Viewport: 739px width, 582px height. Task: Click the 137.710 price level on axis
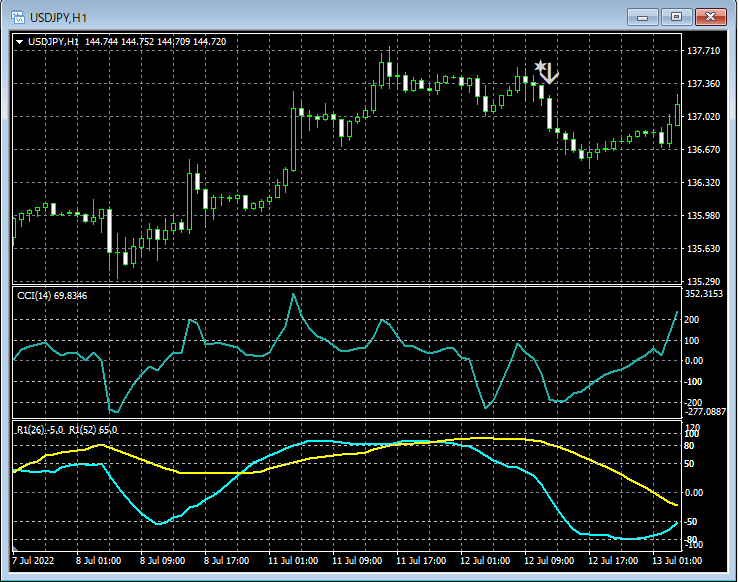pos(705,51)
